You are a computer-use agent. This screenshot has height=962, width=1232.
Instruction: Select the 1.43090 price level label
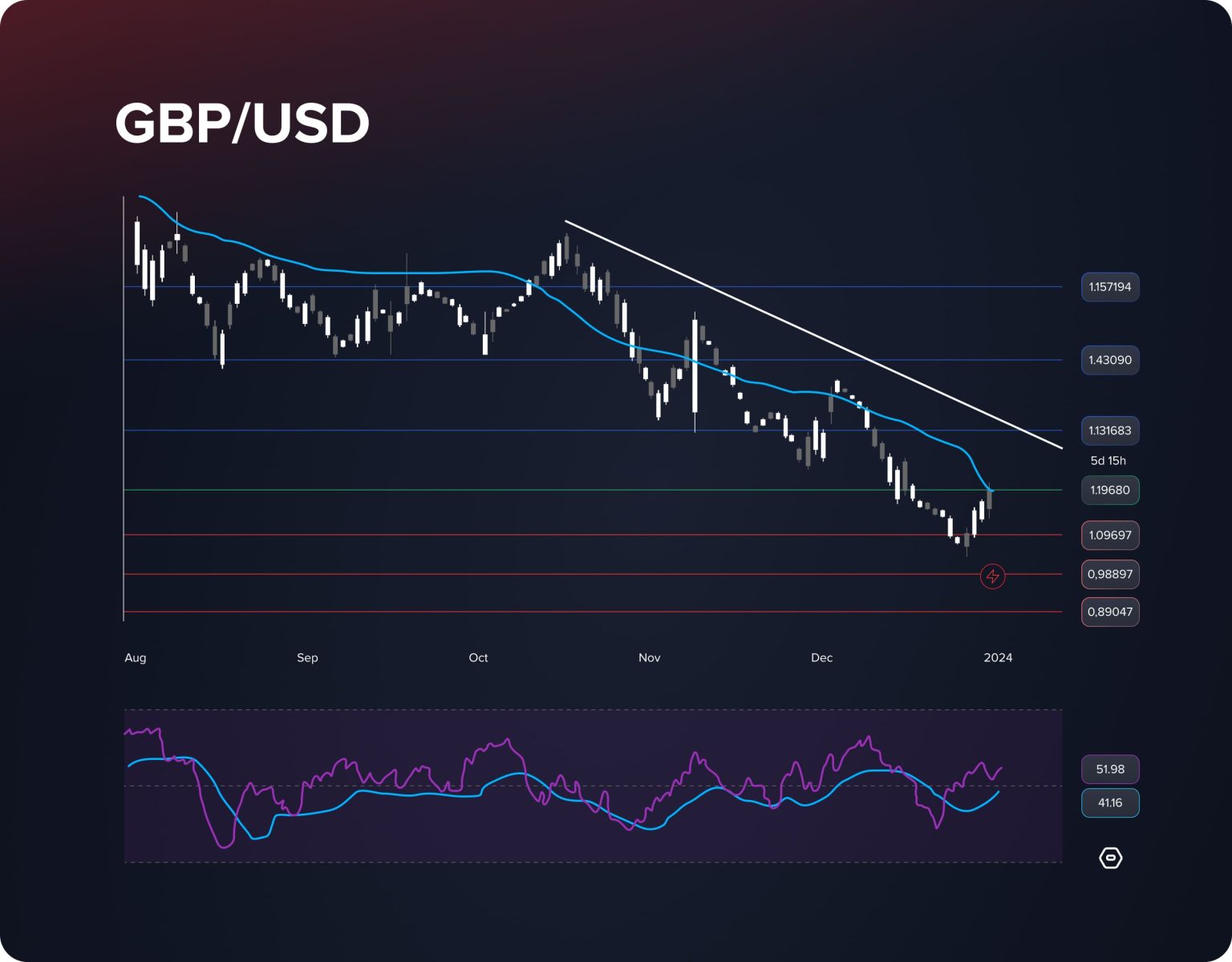[x=1109, y=360]
